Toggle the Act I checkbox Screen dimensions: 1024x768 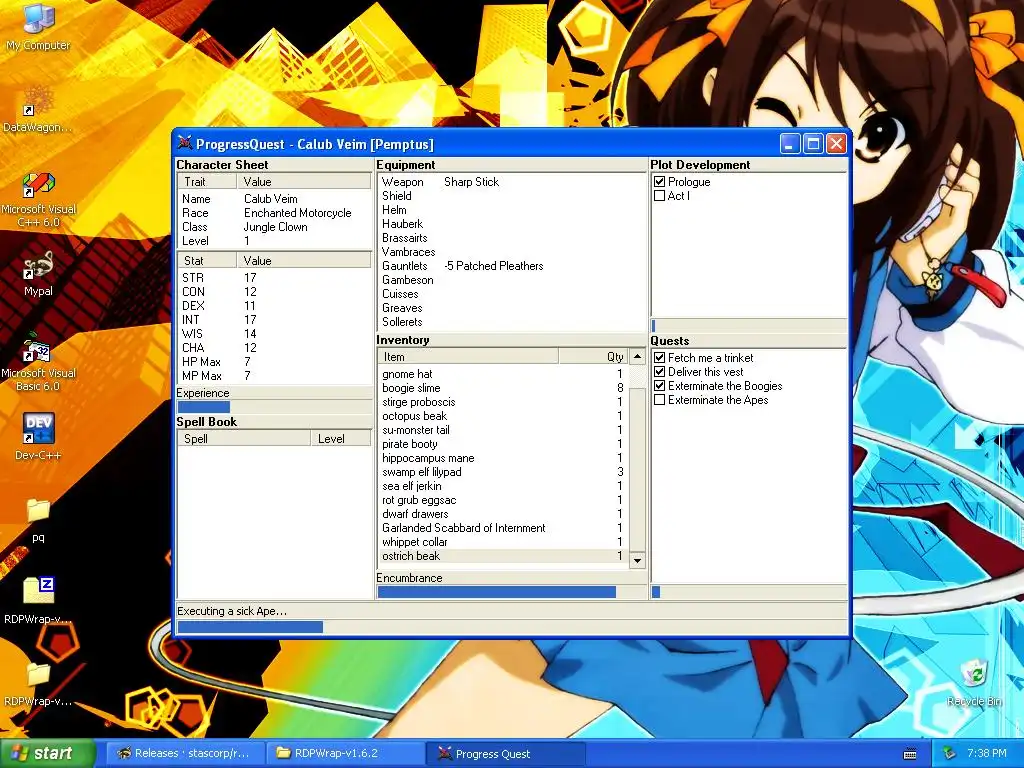coord(660,195)
